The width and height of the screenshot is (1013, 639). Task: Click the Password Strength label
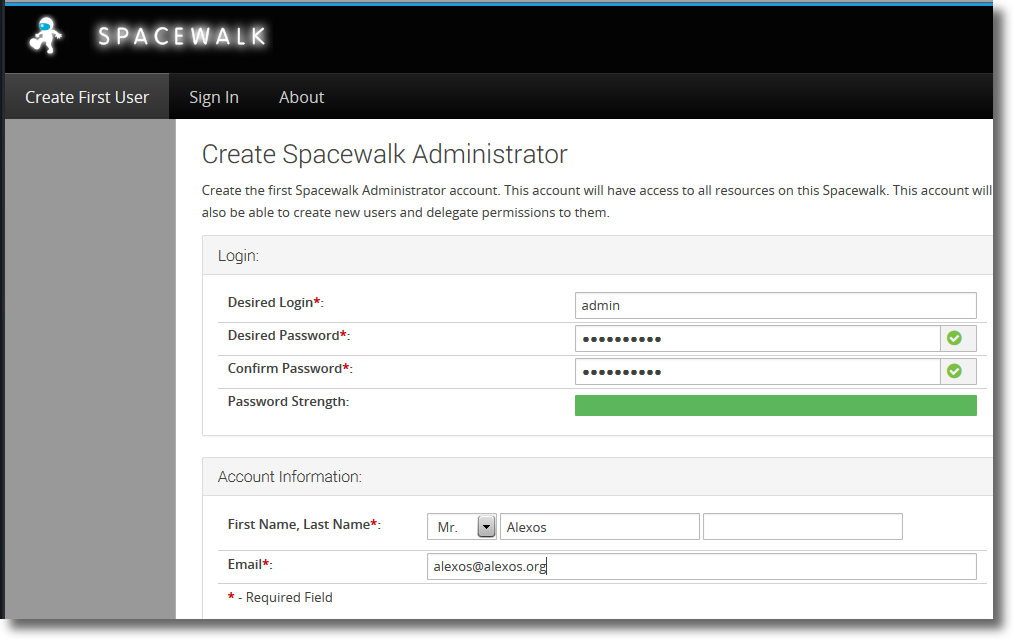pyautogui.click(x=288, y=401)
